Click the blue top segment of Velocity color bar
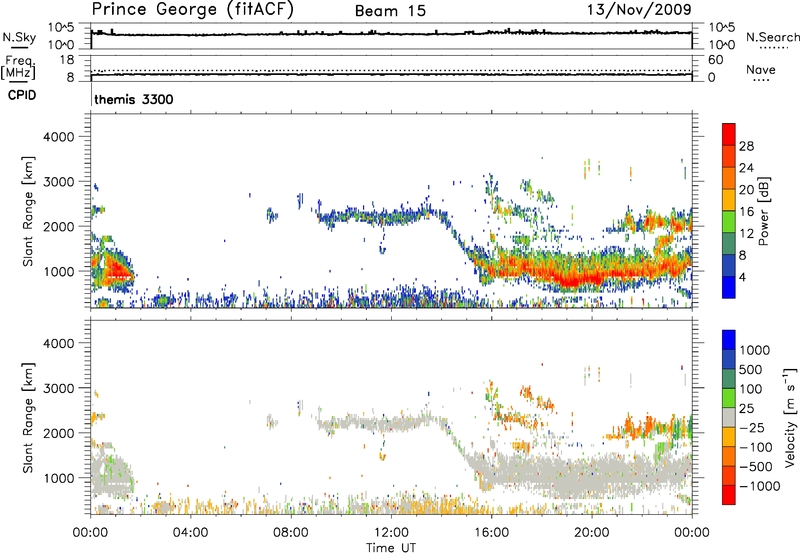Image resolution: width=800 pixels, height=554 pixels. pyautogui.click(x=729, y=340)
